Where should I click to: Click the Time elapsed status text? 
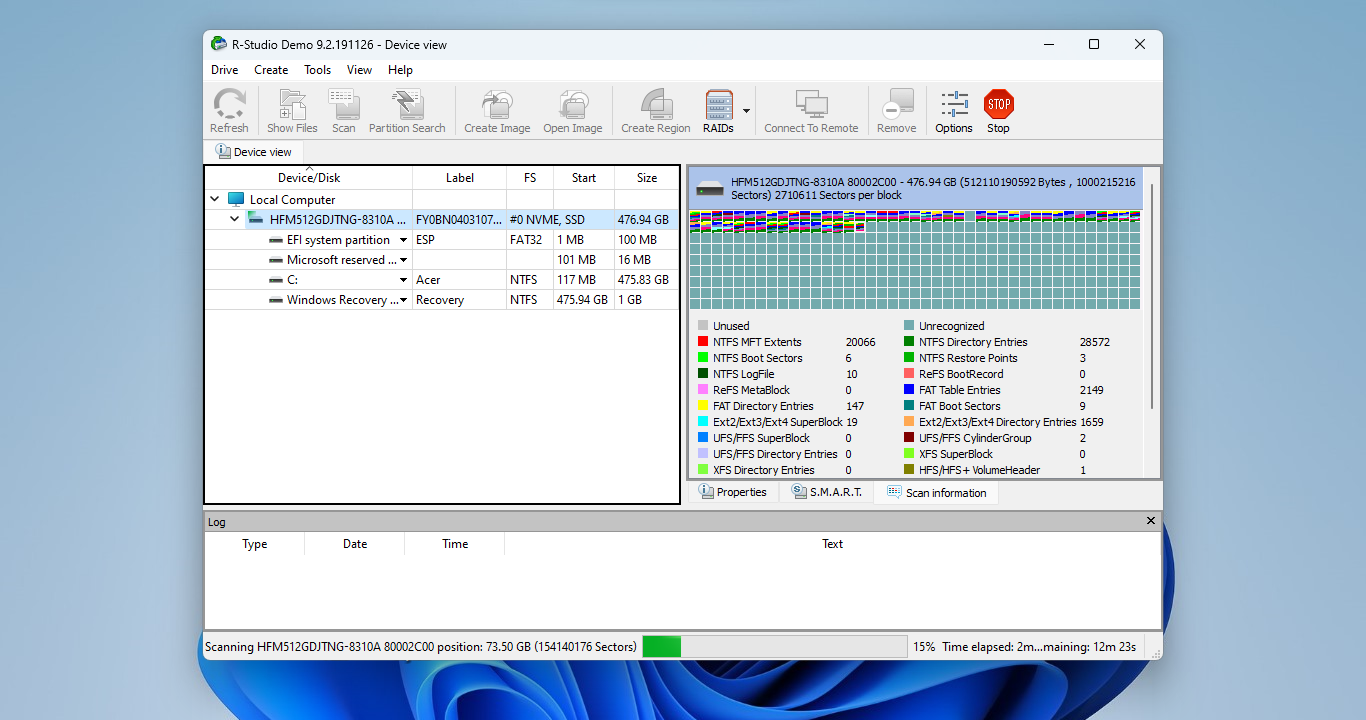[x=1039, y=647]
